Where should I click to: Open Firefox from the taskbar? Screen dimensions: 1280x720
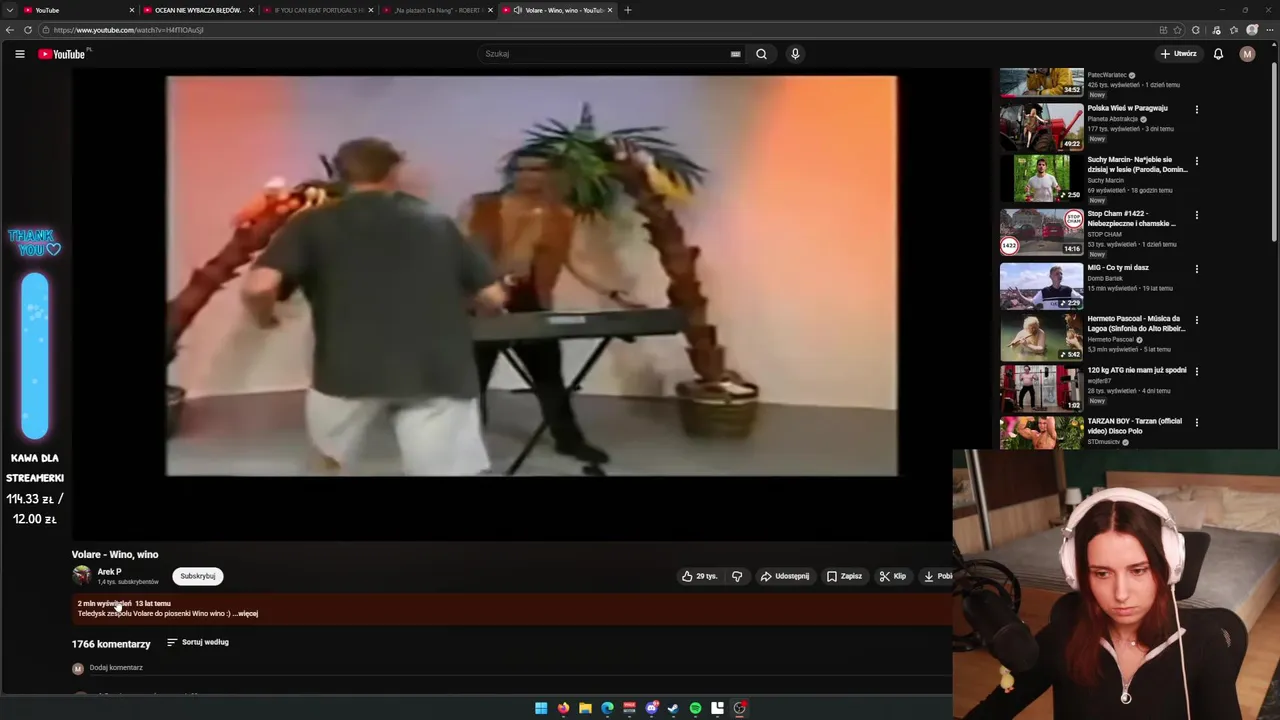[x=563, y=708]
